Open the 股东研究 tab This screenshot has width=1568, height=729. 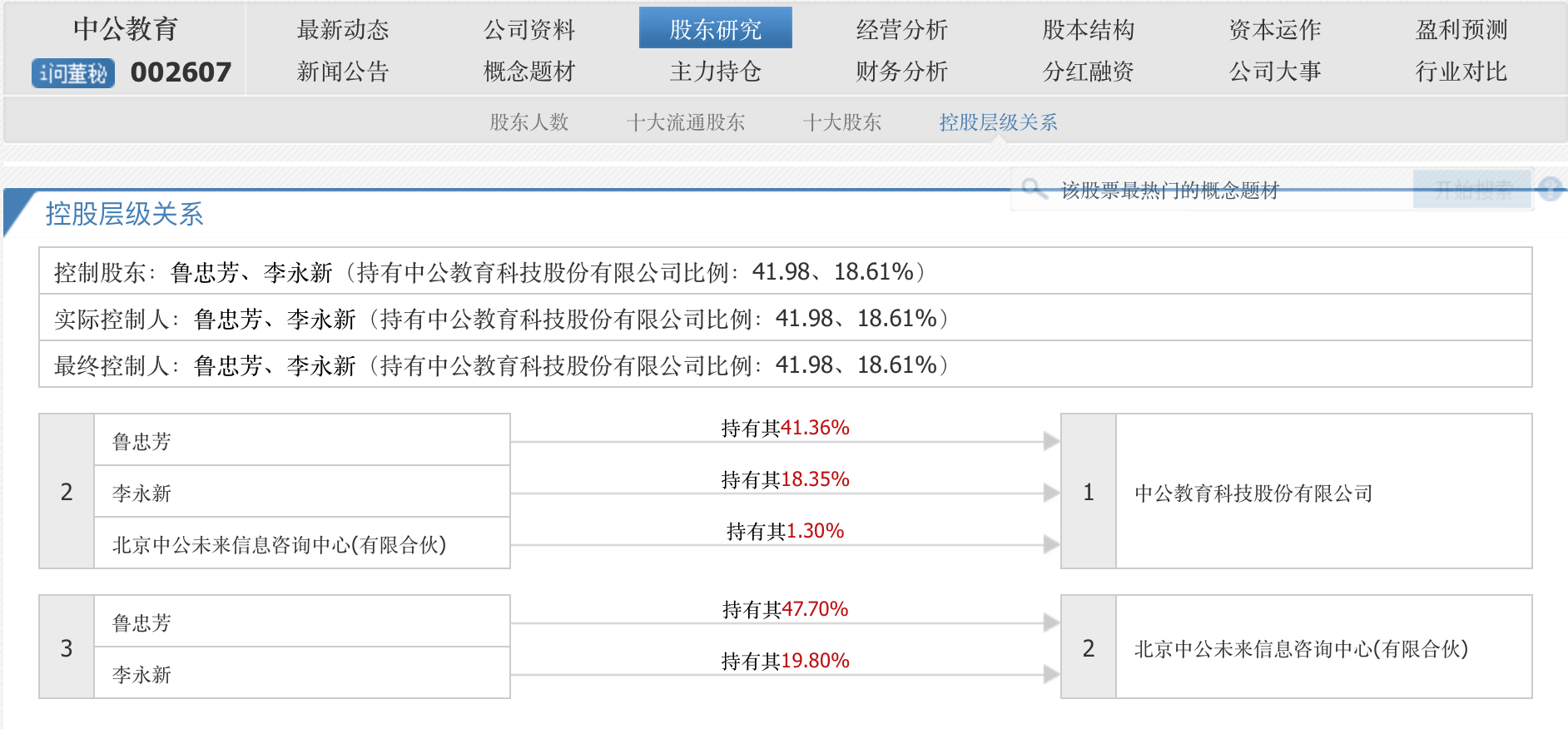click(x=715, y=29)
